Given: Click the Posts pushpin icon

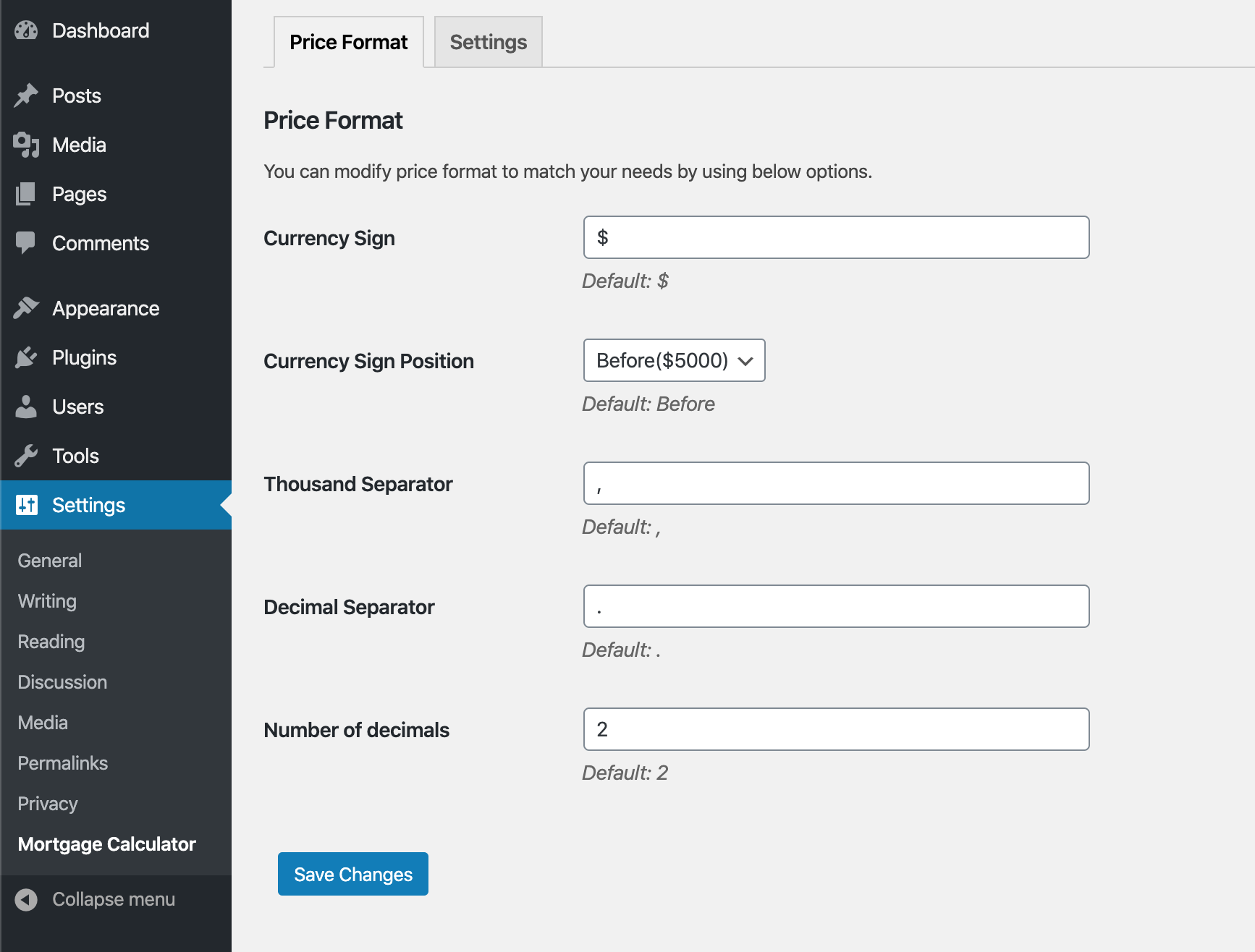Looking at the screenshot, I should pyautogui.click(x=26, y=95).
